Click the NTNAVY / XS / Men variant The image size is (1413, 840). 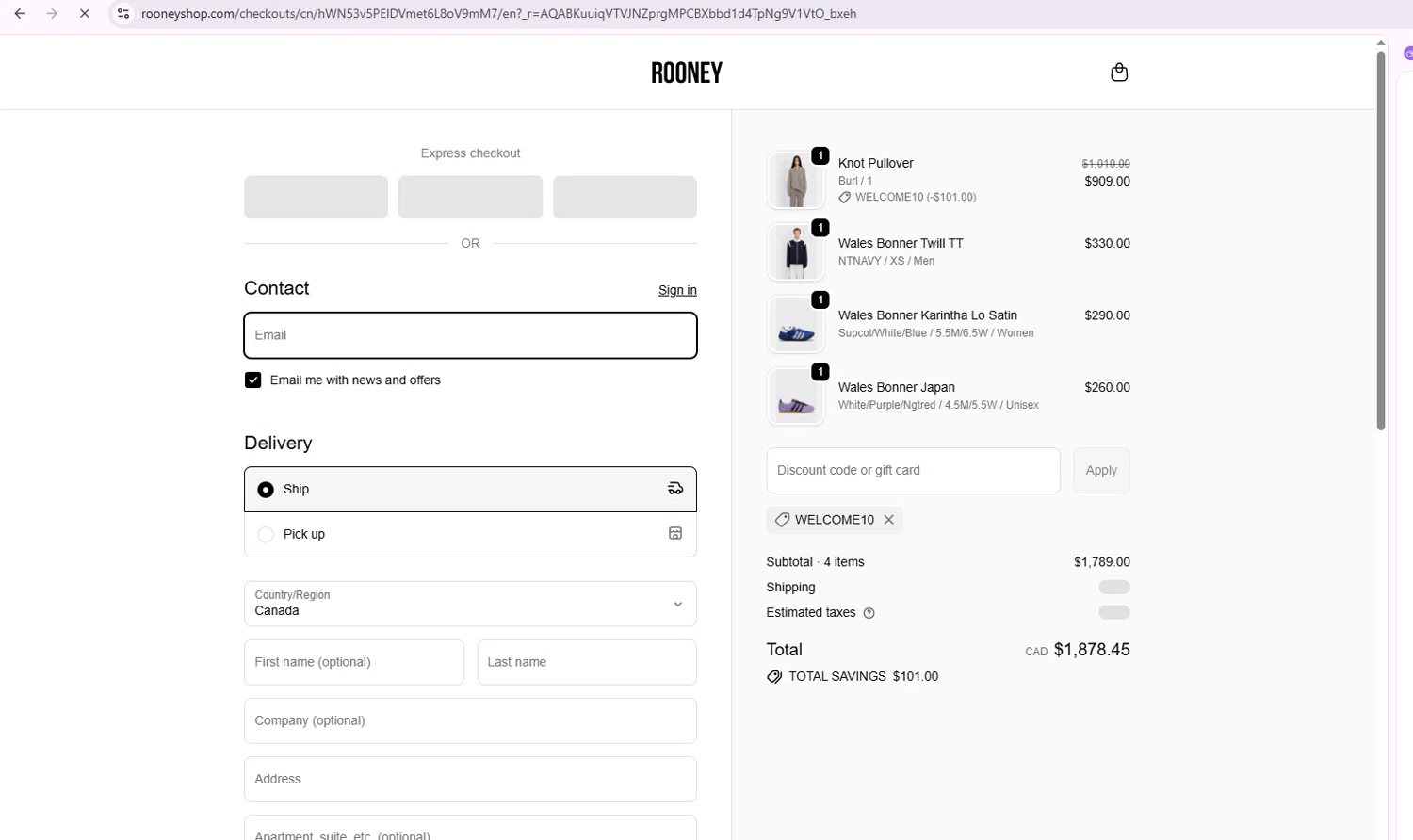pos(886,261)
